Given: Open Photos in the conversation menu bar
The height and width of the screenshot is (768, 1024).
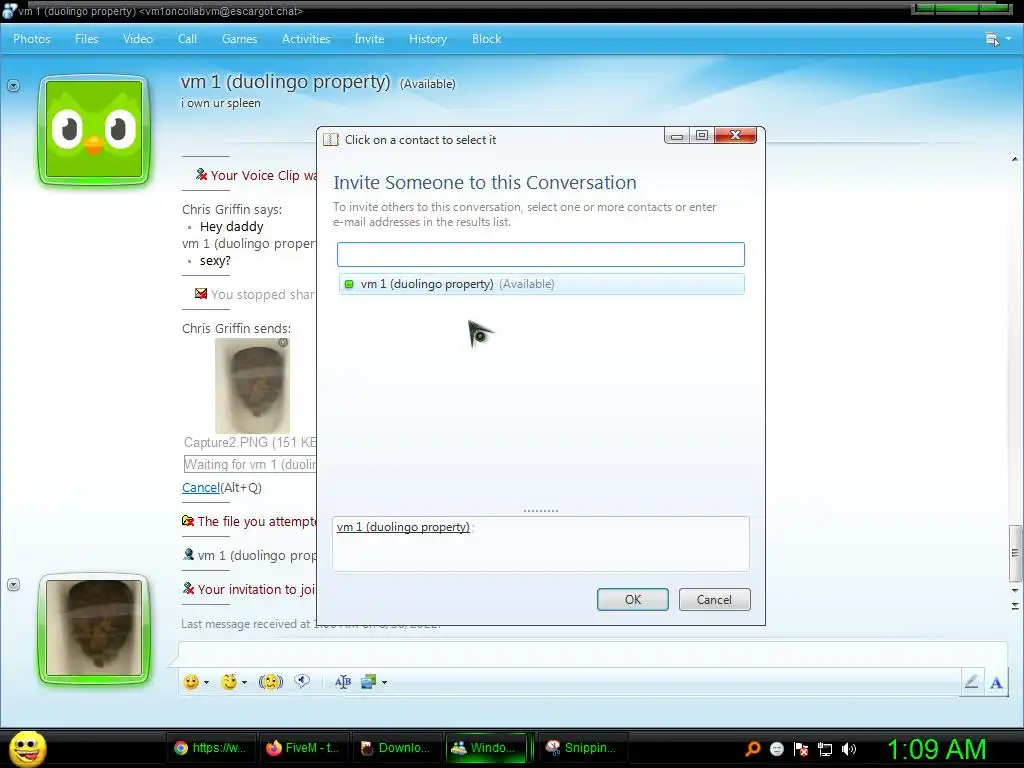Looking at the screenshot, I should (x=31, y=39).
